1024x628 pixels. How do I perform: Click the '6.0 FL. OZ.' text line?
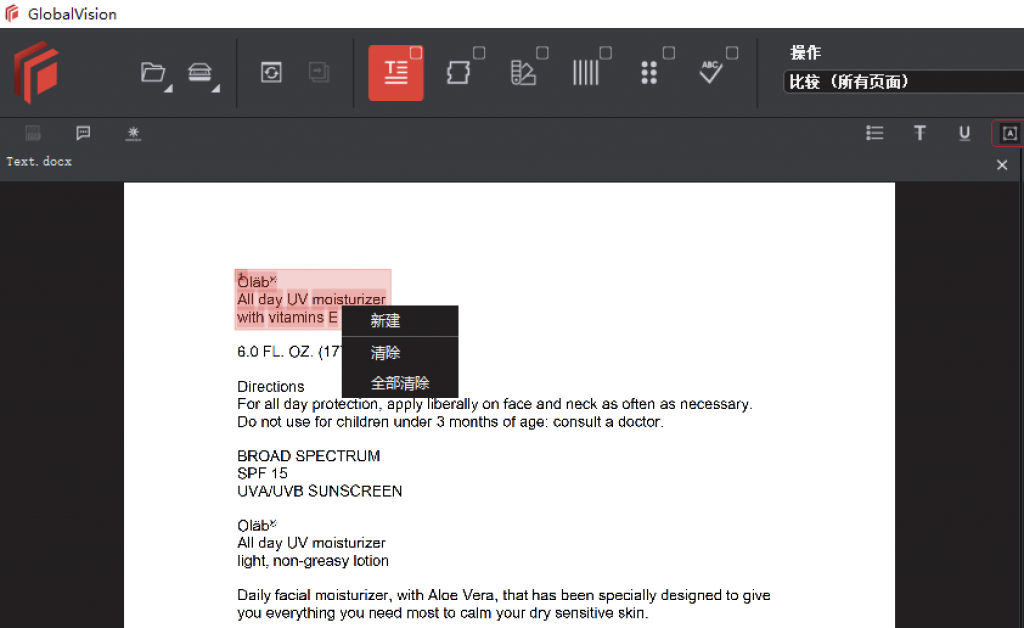tap(289, 352)
